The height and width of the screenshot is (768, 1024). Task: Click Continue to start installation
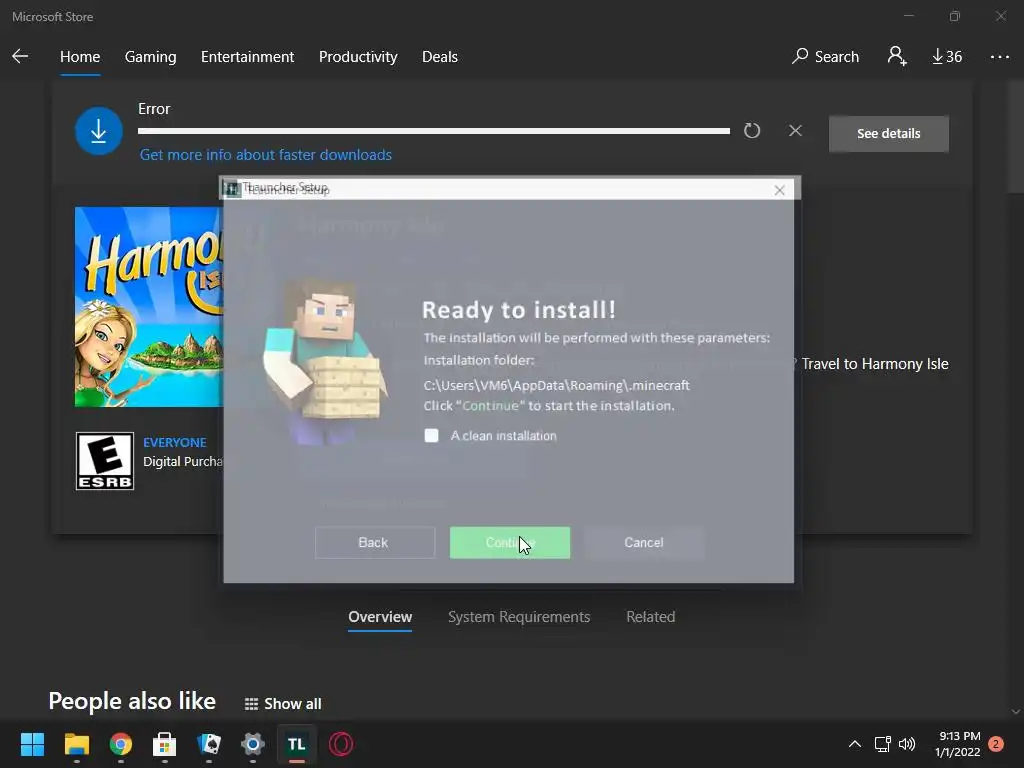[x=510, y=543]
